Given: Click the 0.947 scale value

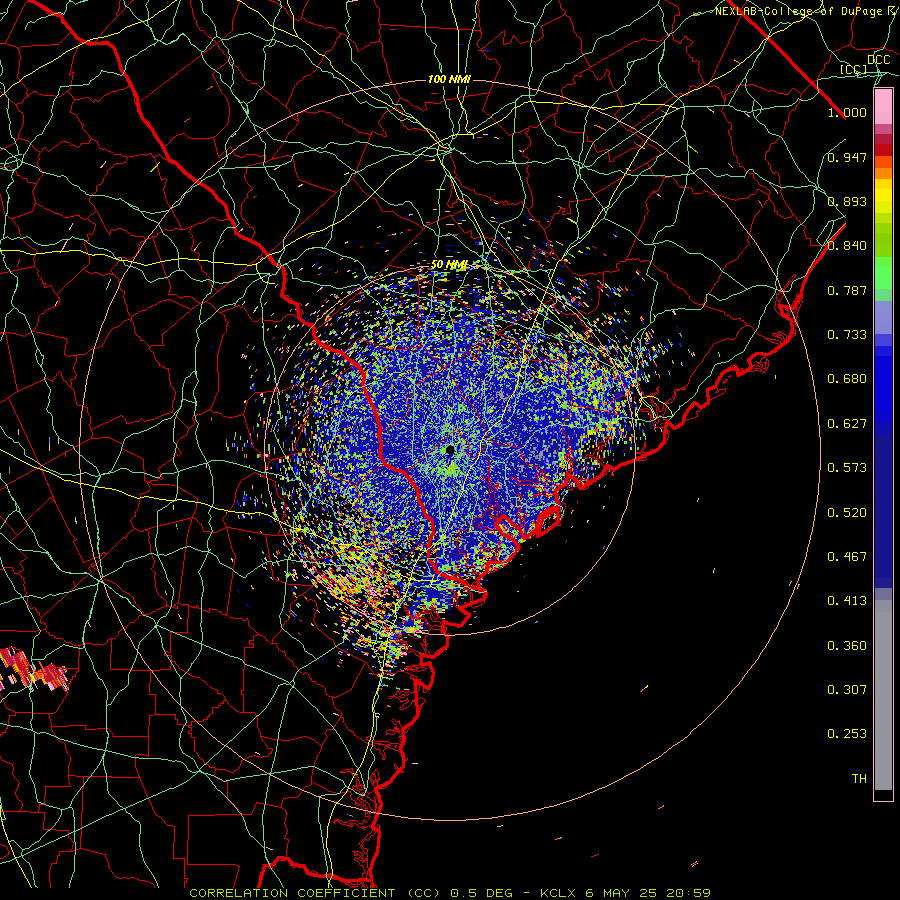Looking at the screenshot, I should click(847, 157).
